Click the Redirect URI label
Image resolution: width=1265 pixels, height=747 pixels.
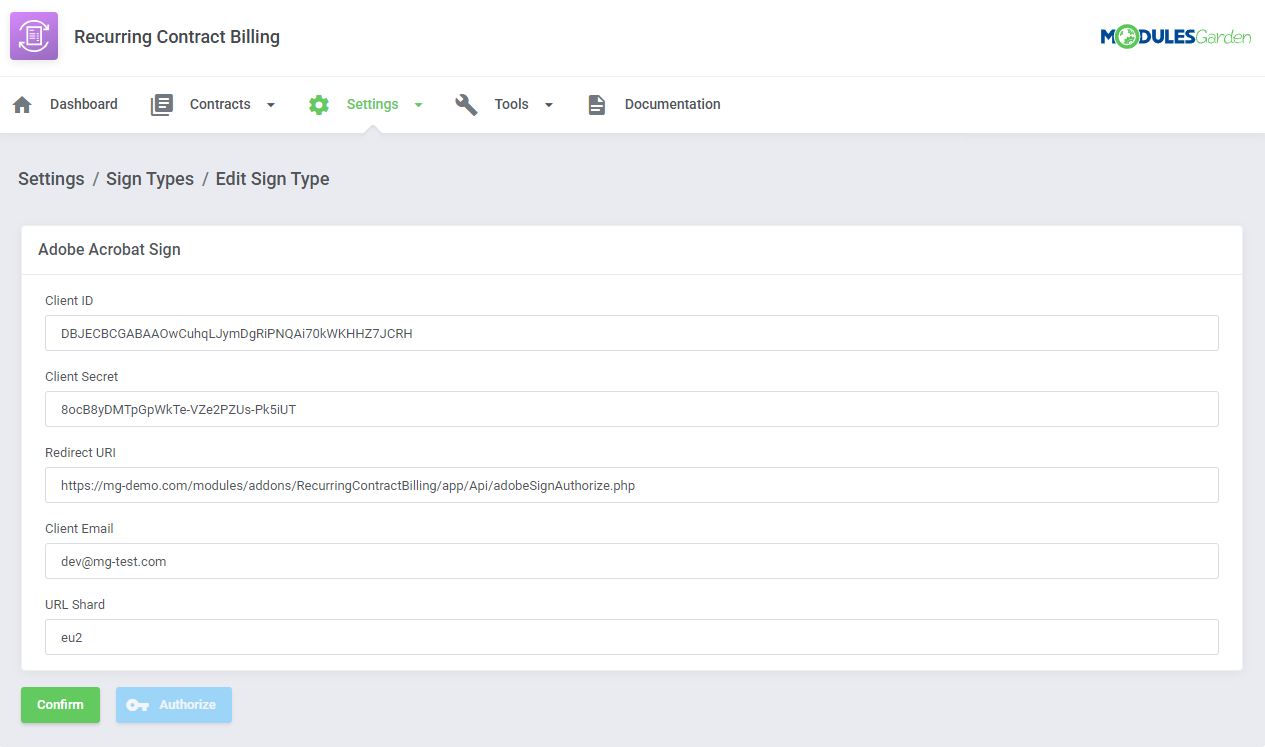pos(80,453)
